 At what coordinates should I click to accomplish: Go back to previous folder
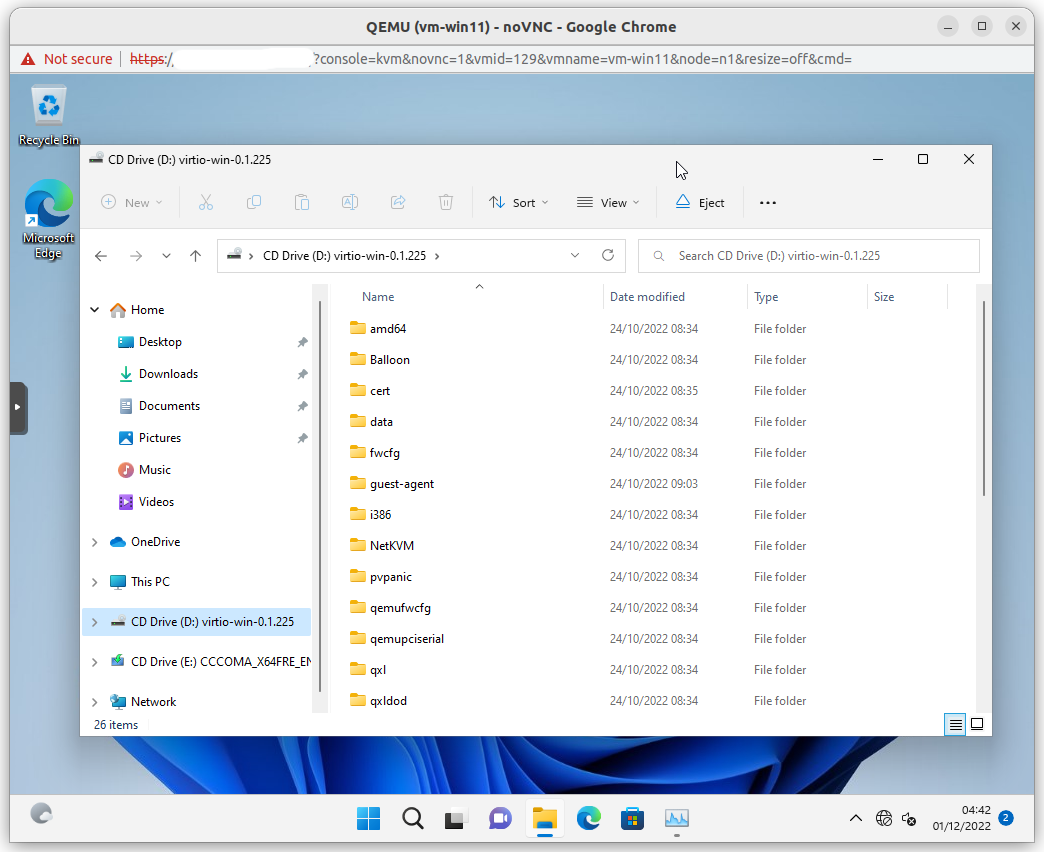tap(101, 256)
